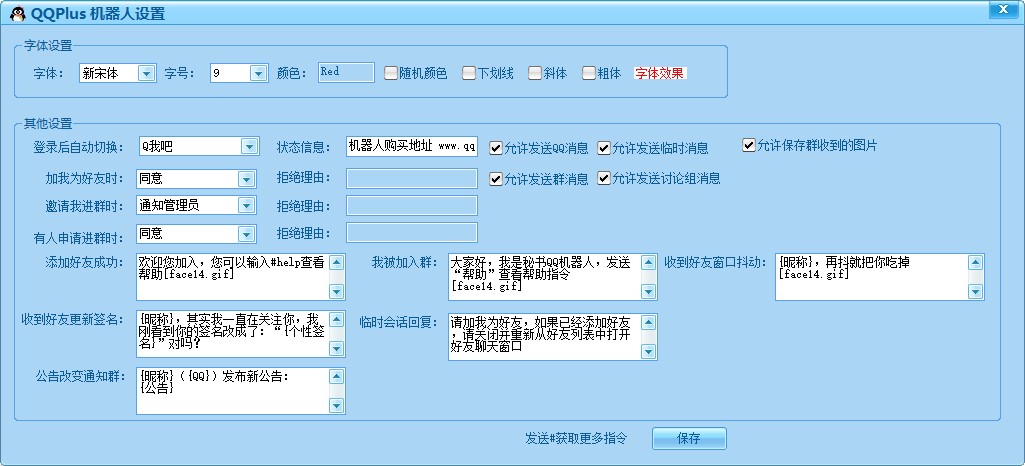Image resolution: width=1025 pixels, height=466 pixels.
Task: Click up arrow of 收到好友窗口抖动 scrollbar
Action: pyautogui.click(x=975, y=263)
